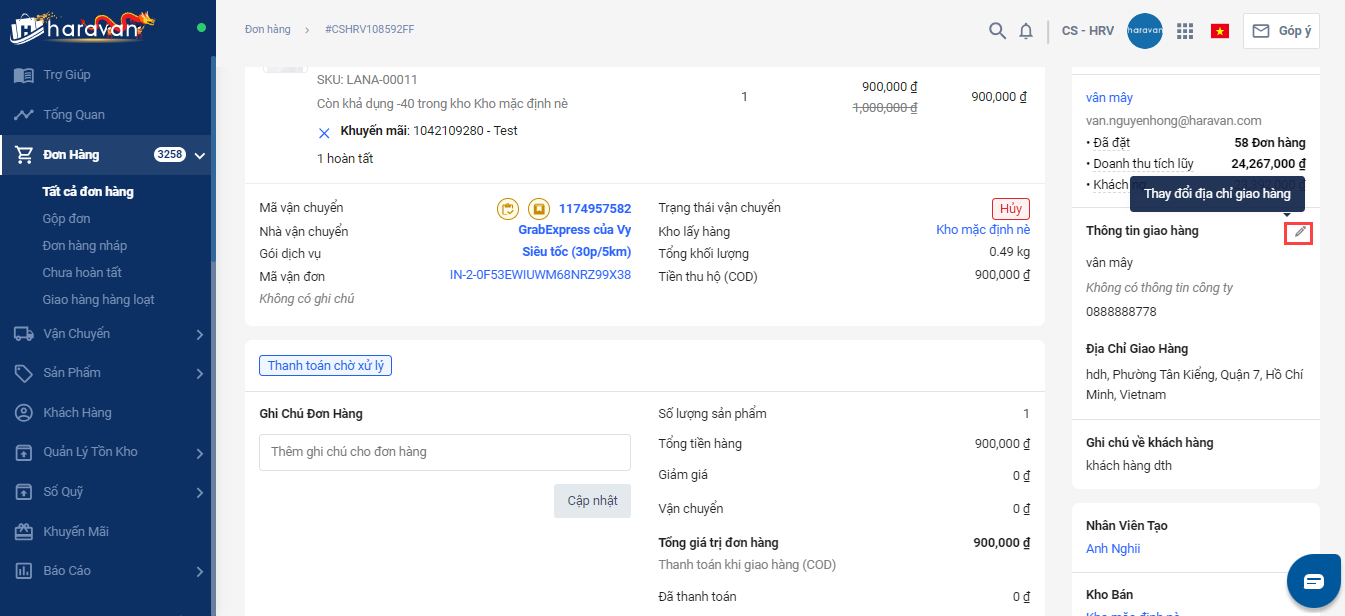The image size is (1345, 616).
Task: Expand the Sản Phẩm menu
Action: (200, 373)
